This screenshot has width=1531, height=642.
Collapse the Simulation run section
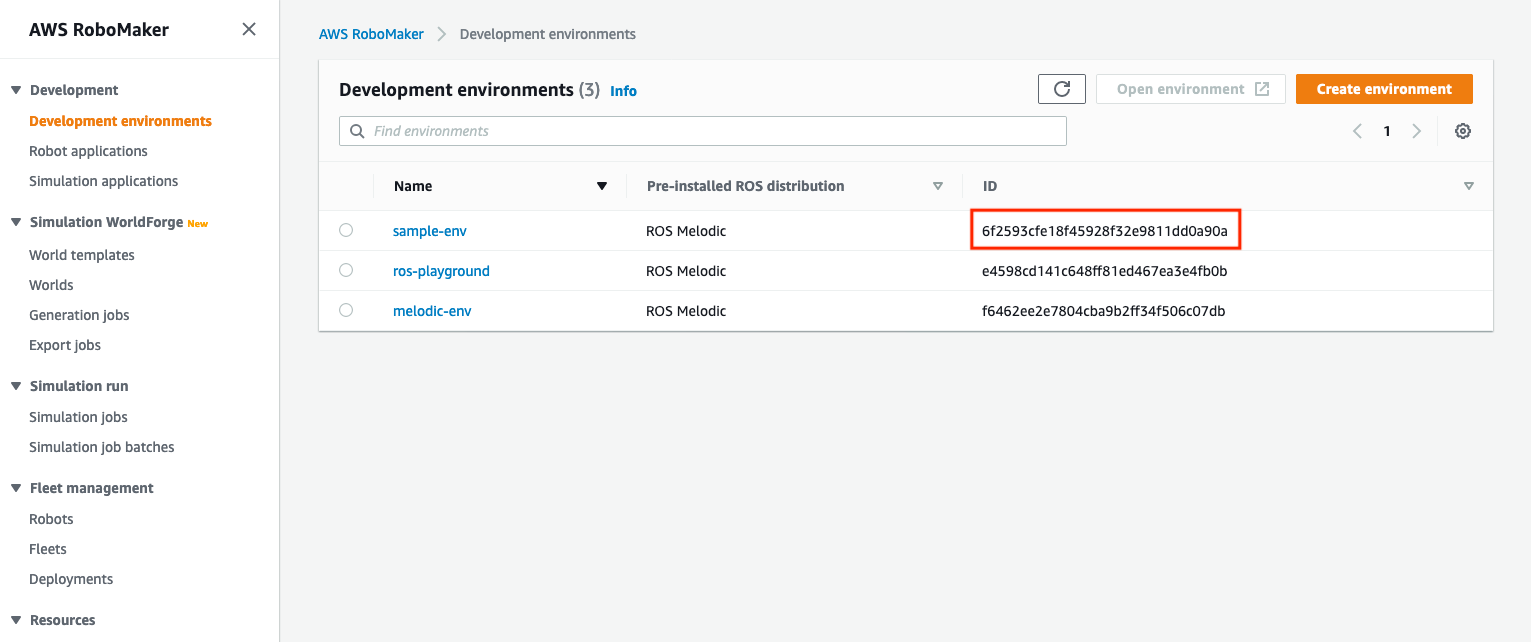(x=16, y=386)
